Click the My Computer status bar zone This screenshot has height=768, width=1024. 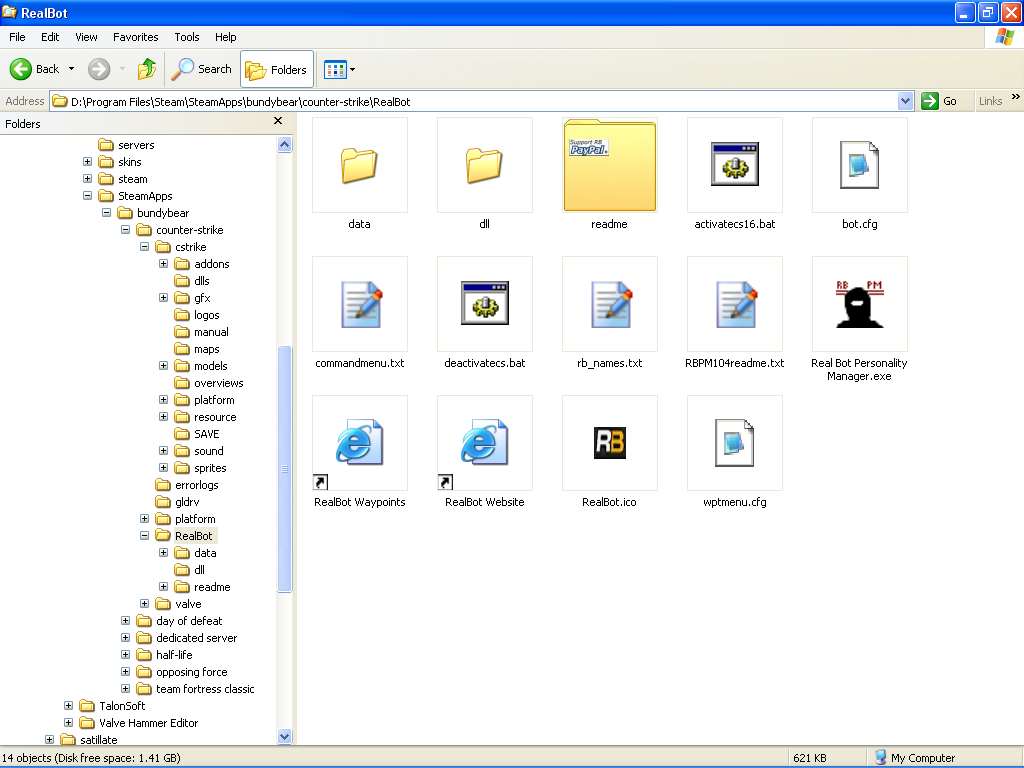(916, 758)
